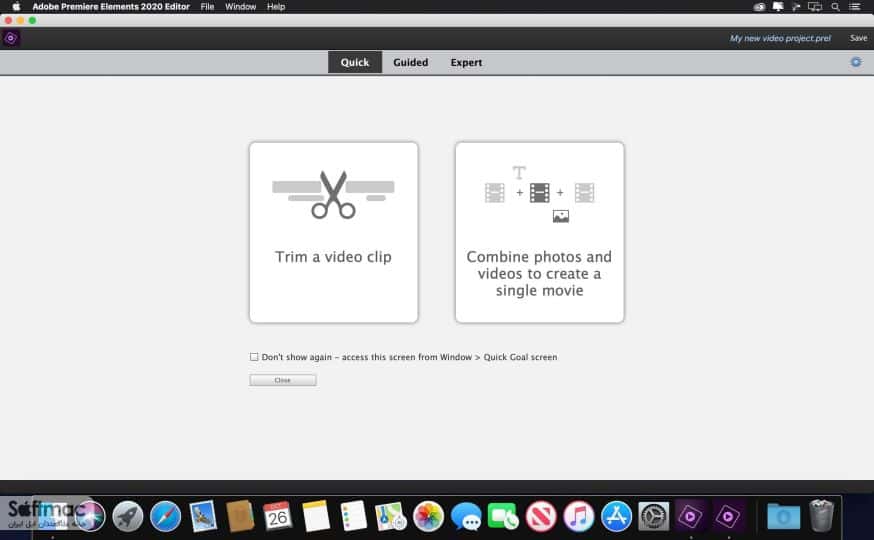Open Downloads folder in dock

coord(783,516)
